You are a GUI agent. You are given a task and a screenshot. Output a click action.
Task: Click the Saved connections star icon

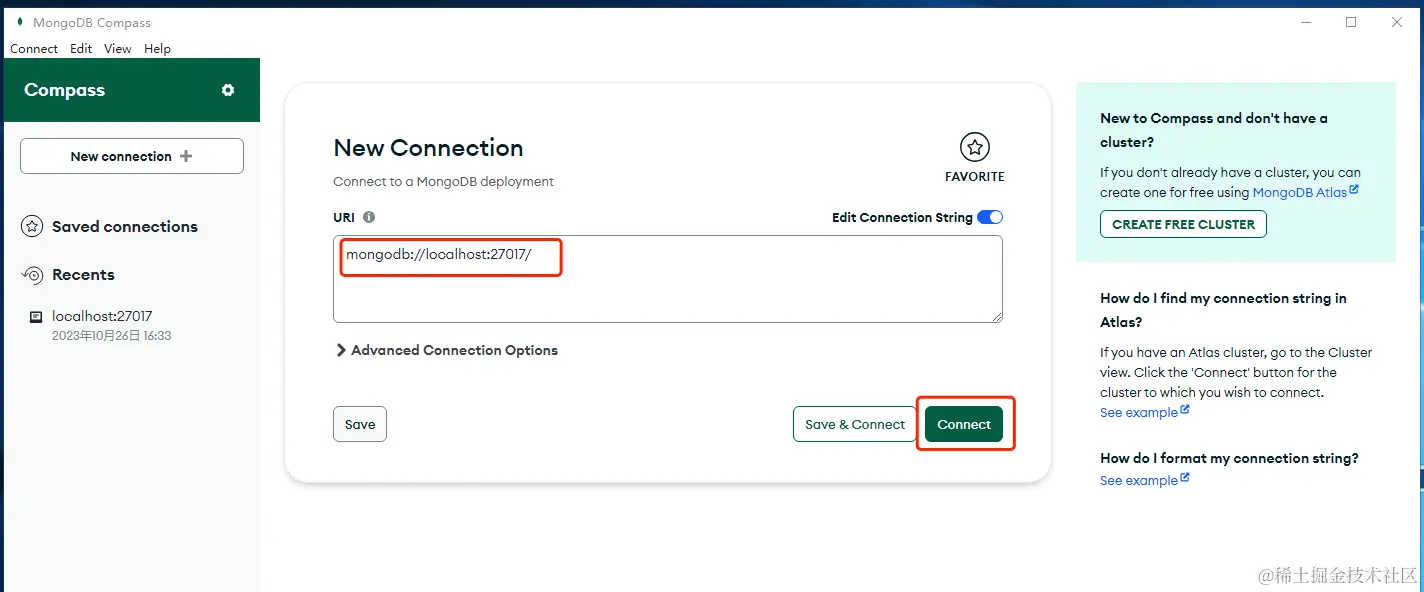(32, 226)
